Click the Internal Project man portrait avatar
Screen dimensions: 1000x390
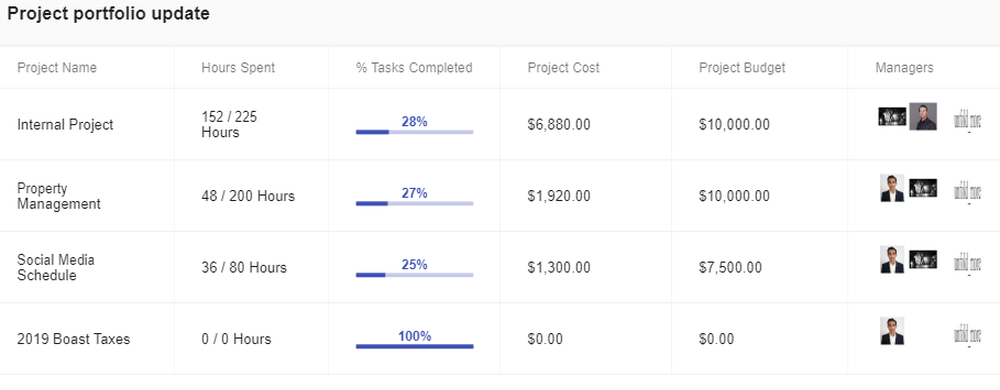click(x=923, y=116)
